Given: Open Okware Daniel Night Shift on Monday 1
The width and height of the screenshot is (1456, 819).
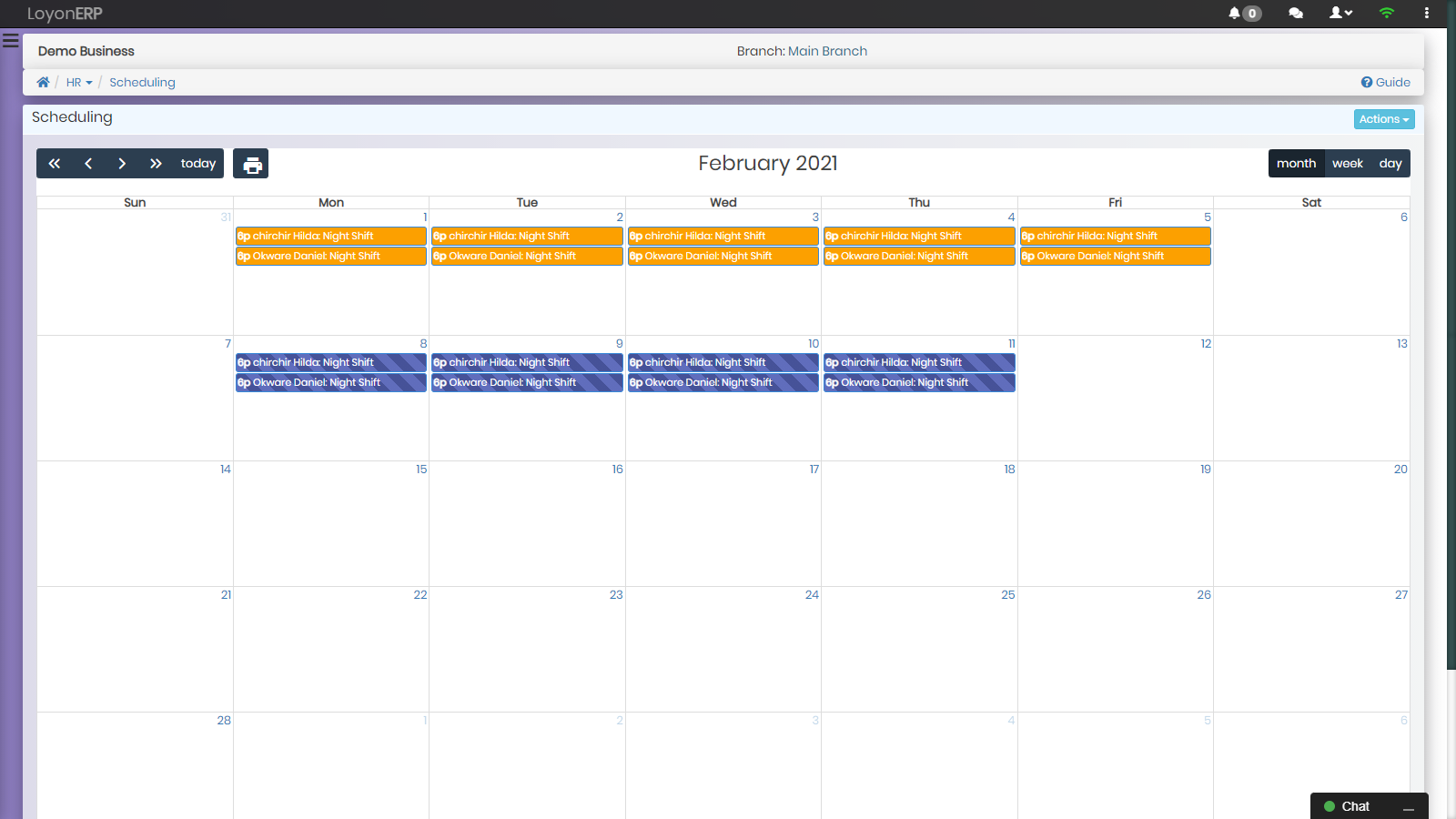Looking at the screenshot, I should coord(331,256).
